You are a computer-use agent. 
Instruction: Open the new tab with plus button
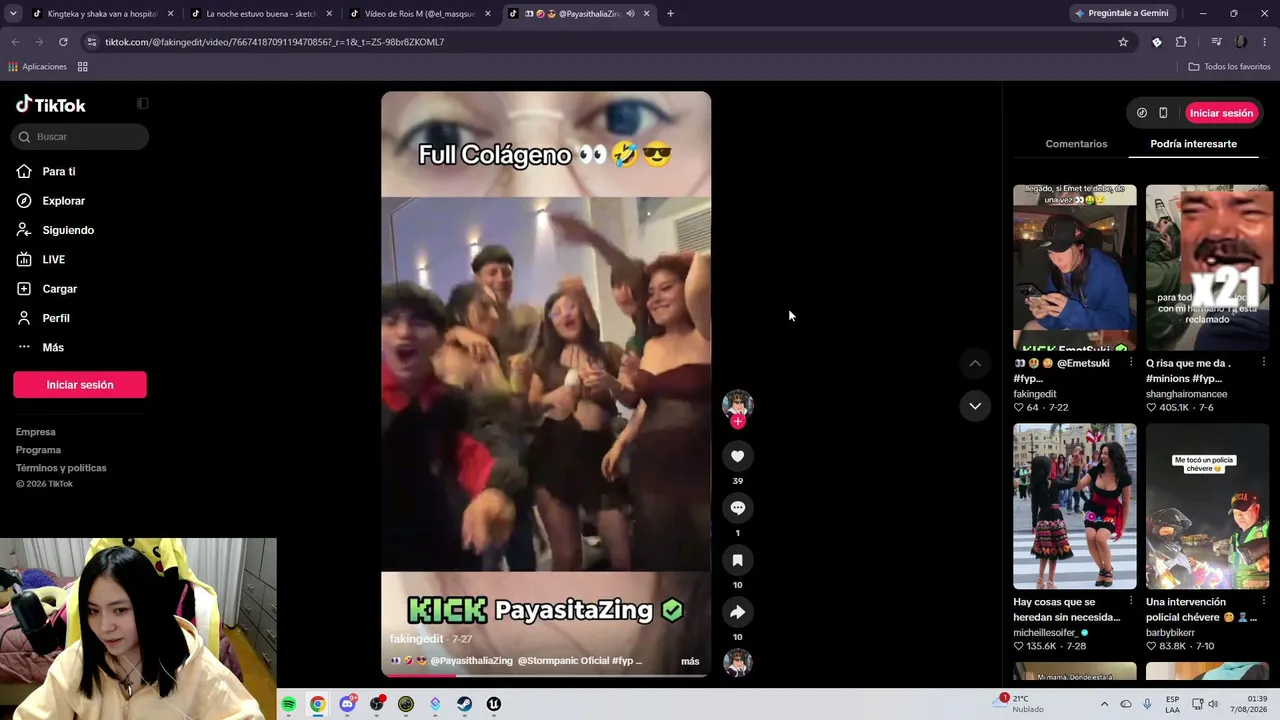[x=670, y=13]
